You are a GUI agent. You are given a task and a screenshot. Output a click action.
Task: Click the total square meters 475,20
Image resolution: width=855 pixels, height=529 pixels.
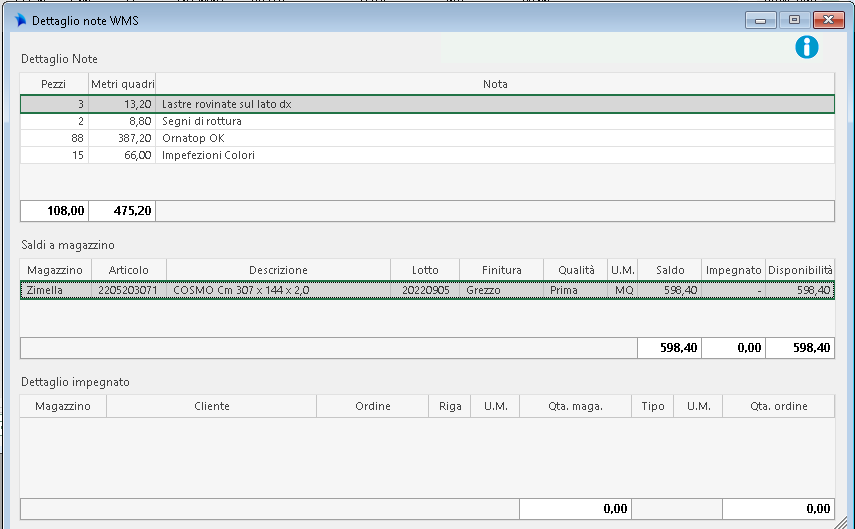point(122,211)
